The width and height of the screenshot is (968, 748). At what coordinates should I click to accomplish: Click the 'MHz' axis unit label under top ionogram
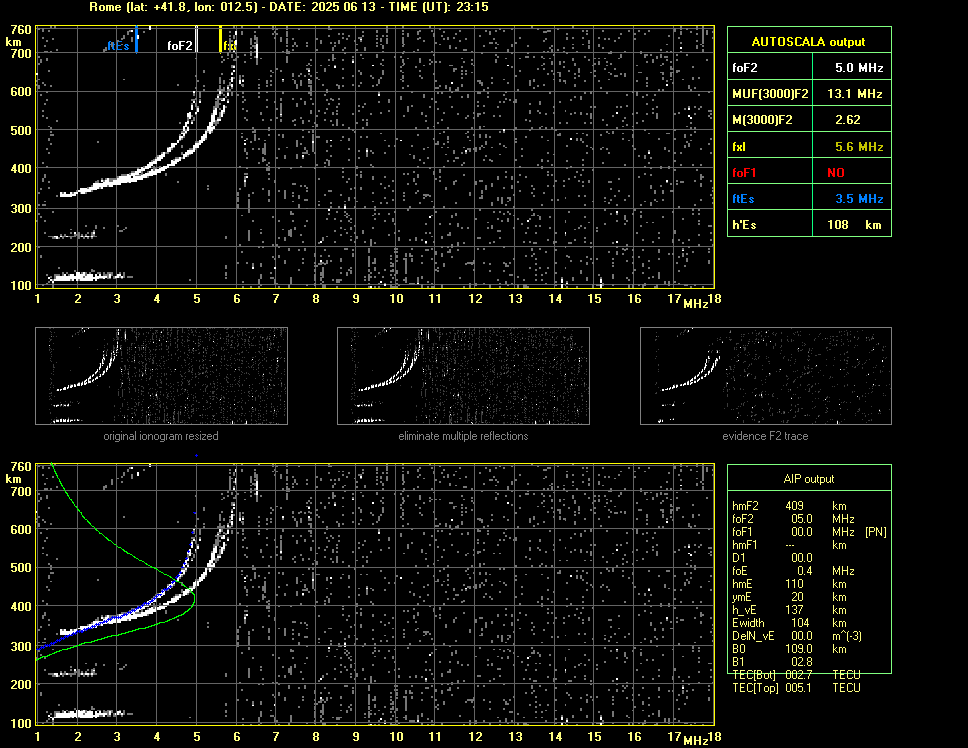pyautogui.click(x=695, y=303)
